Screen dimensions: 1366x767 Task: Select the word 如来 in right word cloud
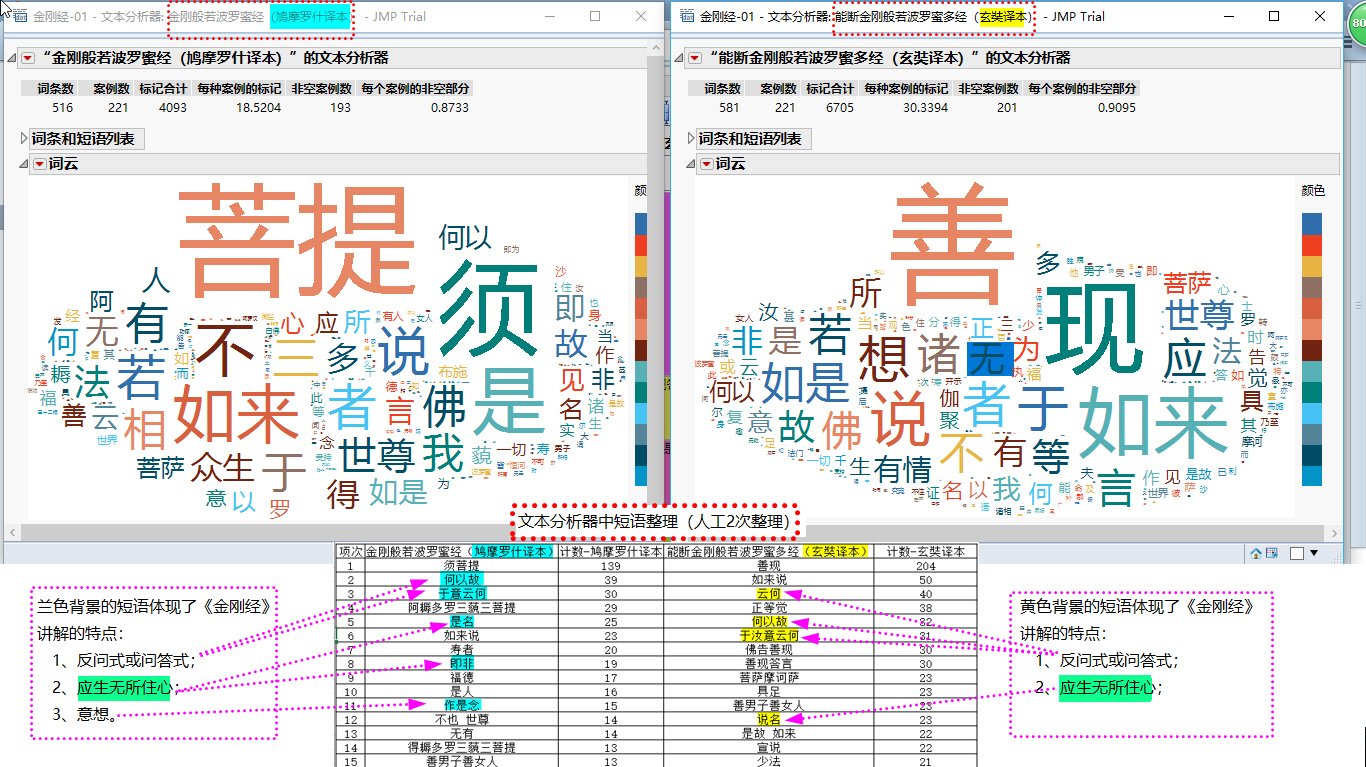pyautogui.click(x=1153, y=423)
